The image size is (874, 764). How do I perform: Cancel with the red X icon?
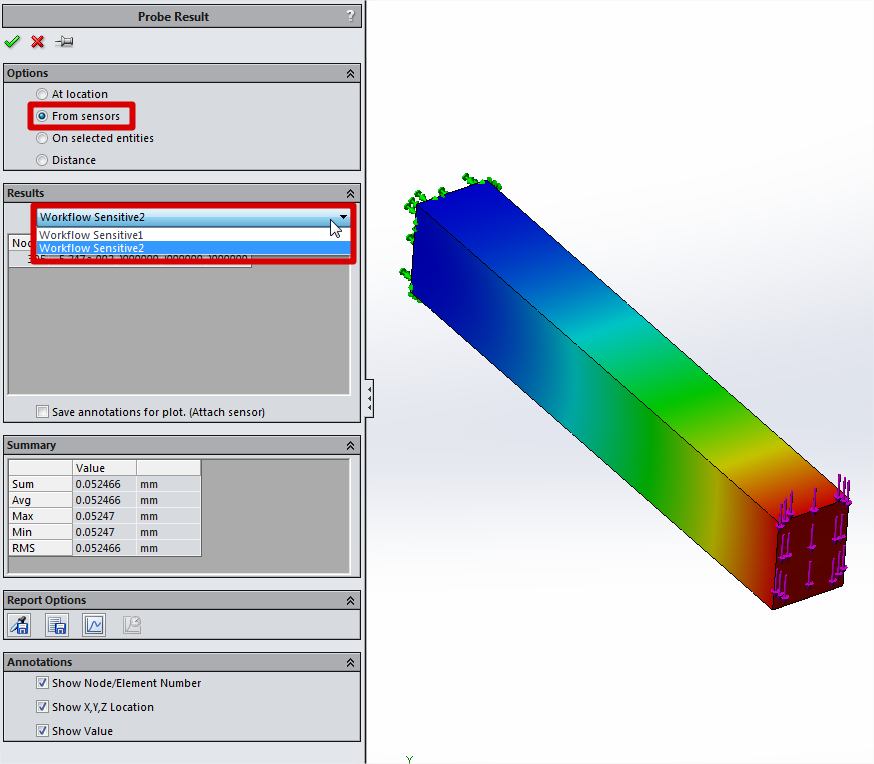click(38, 42)
